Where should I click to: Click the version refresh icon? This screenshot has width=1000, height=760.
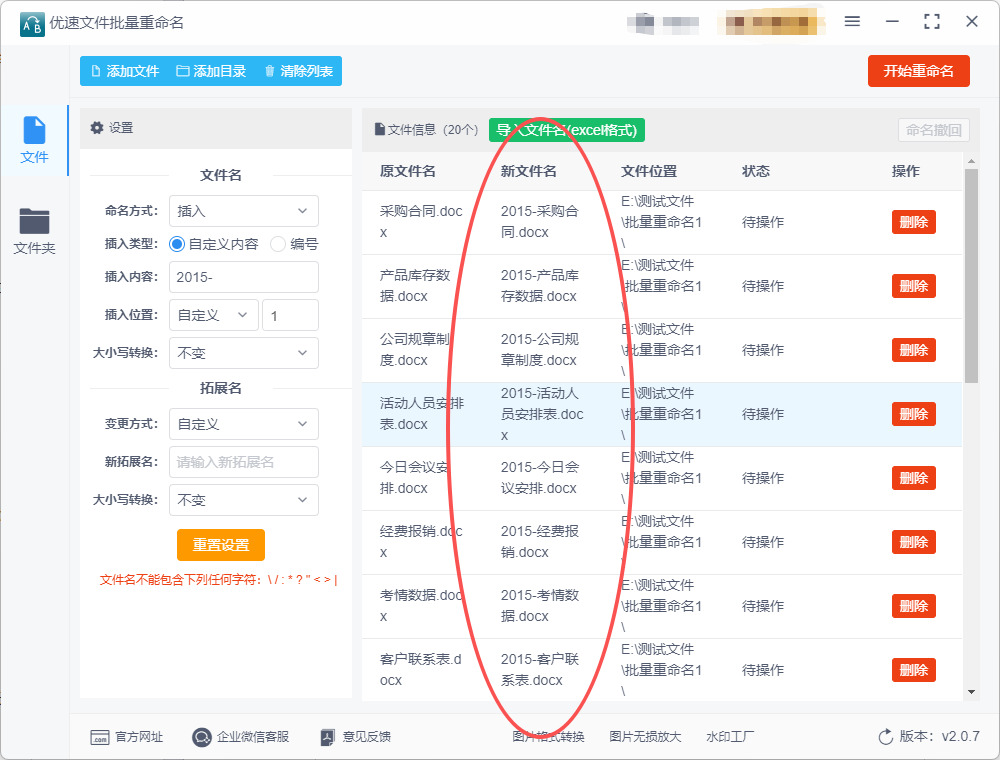pyautogui.click(x=885, y=737)
